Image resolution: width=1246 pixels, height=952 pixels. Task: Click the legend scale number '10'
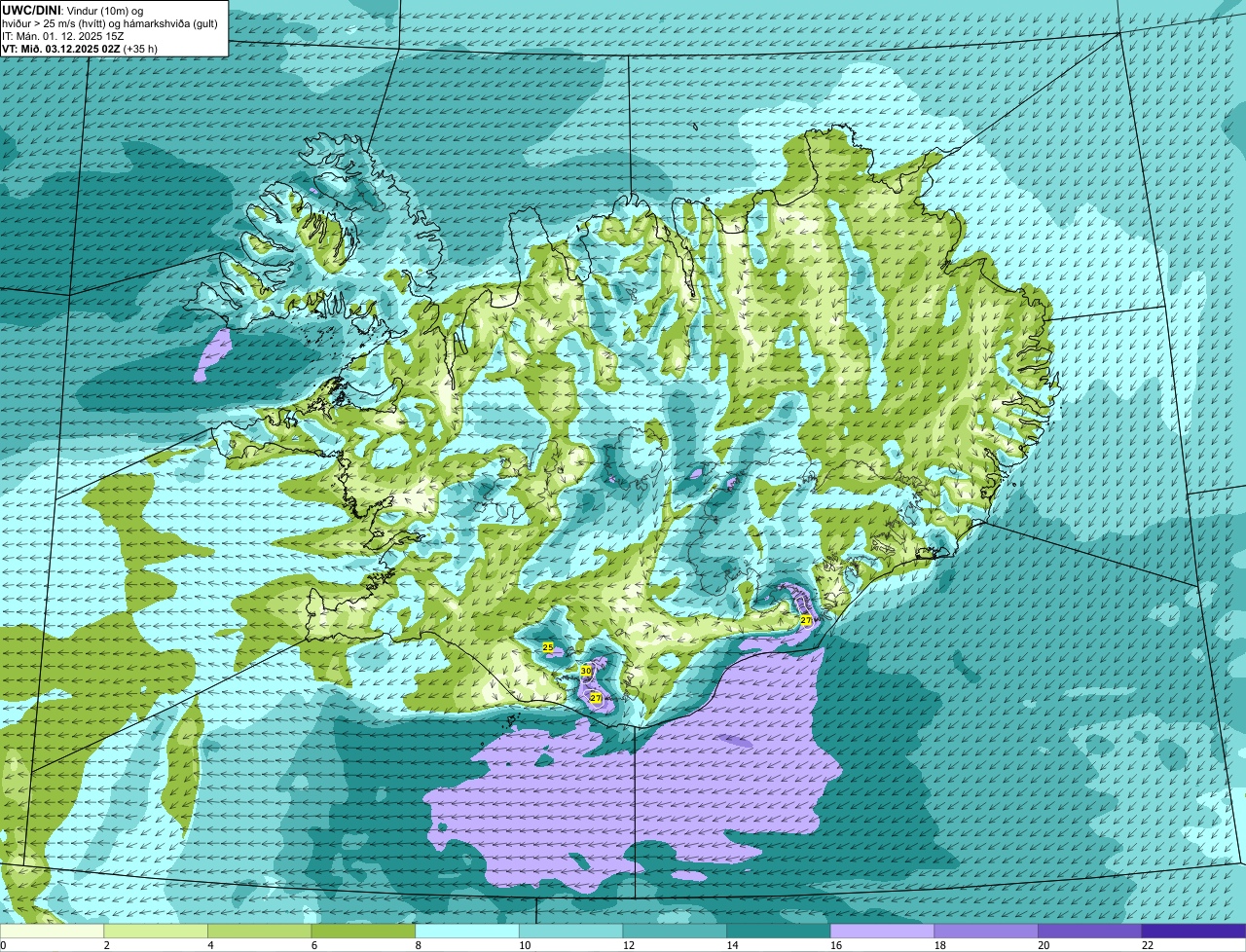coord(525,945)
